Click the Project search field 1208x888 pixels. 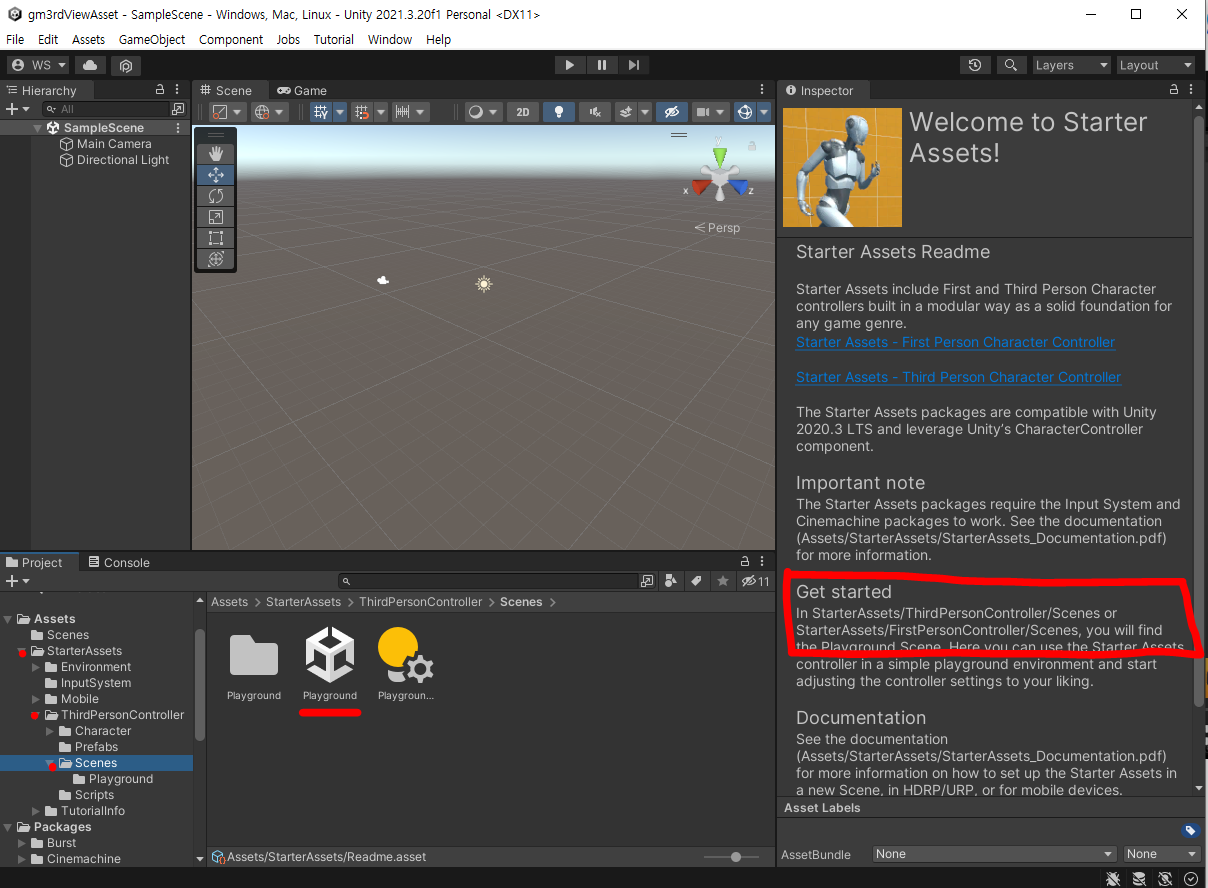pyautogui.click(x=488, y=581)
